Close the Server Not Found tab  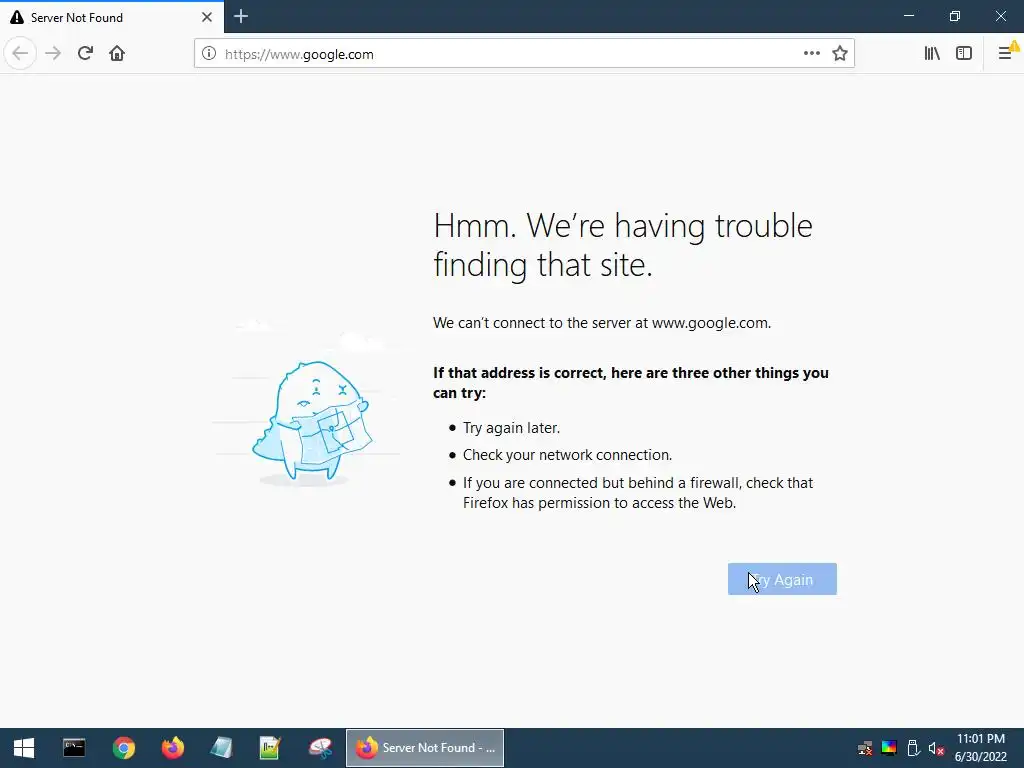206,17
